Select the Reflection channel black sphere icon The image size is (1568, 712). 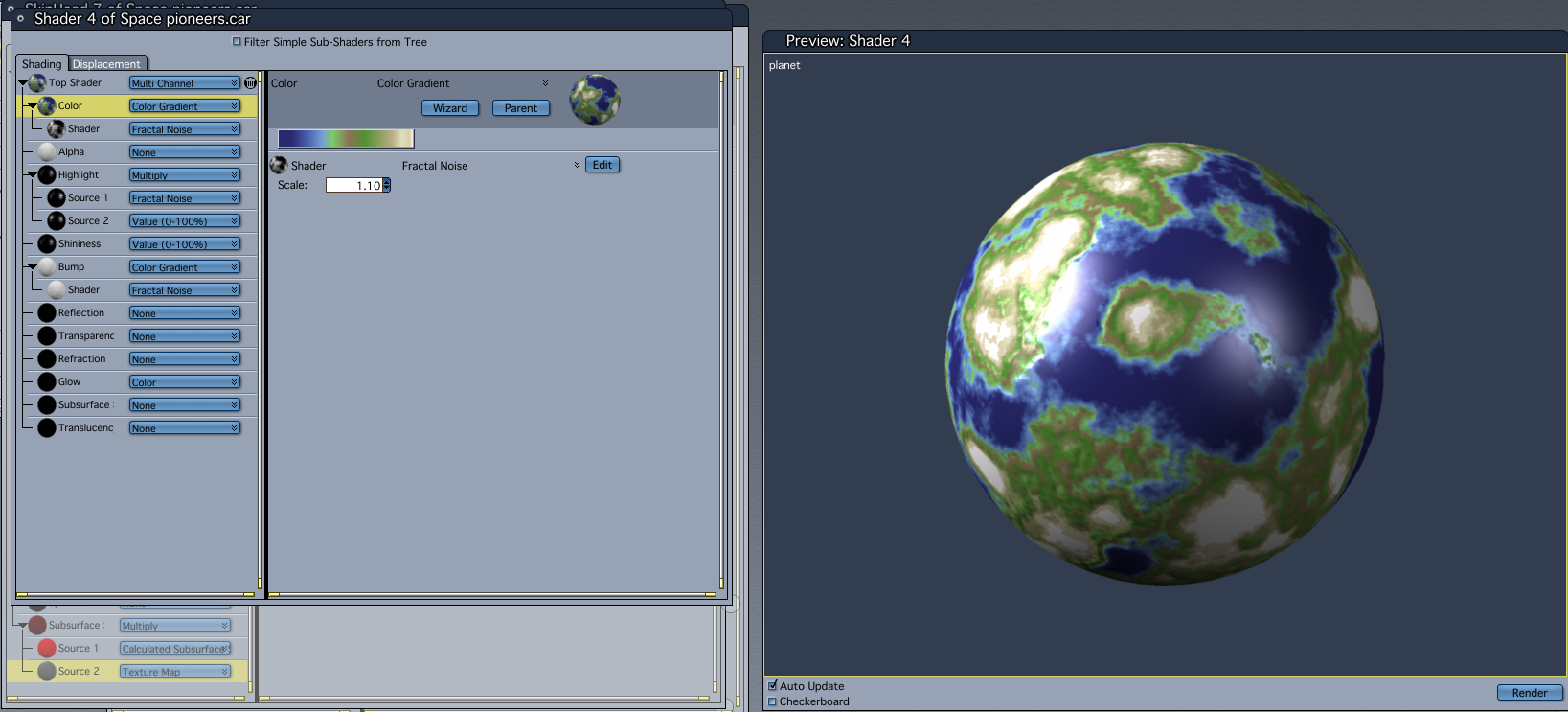coord(47,313)
